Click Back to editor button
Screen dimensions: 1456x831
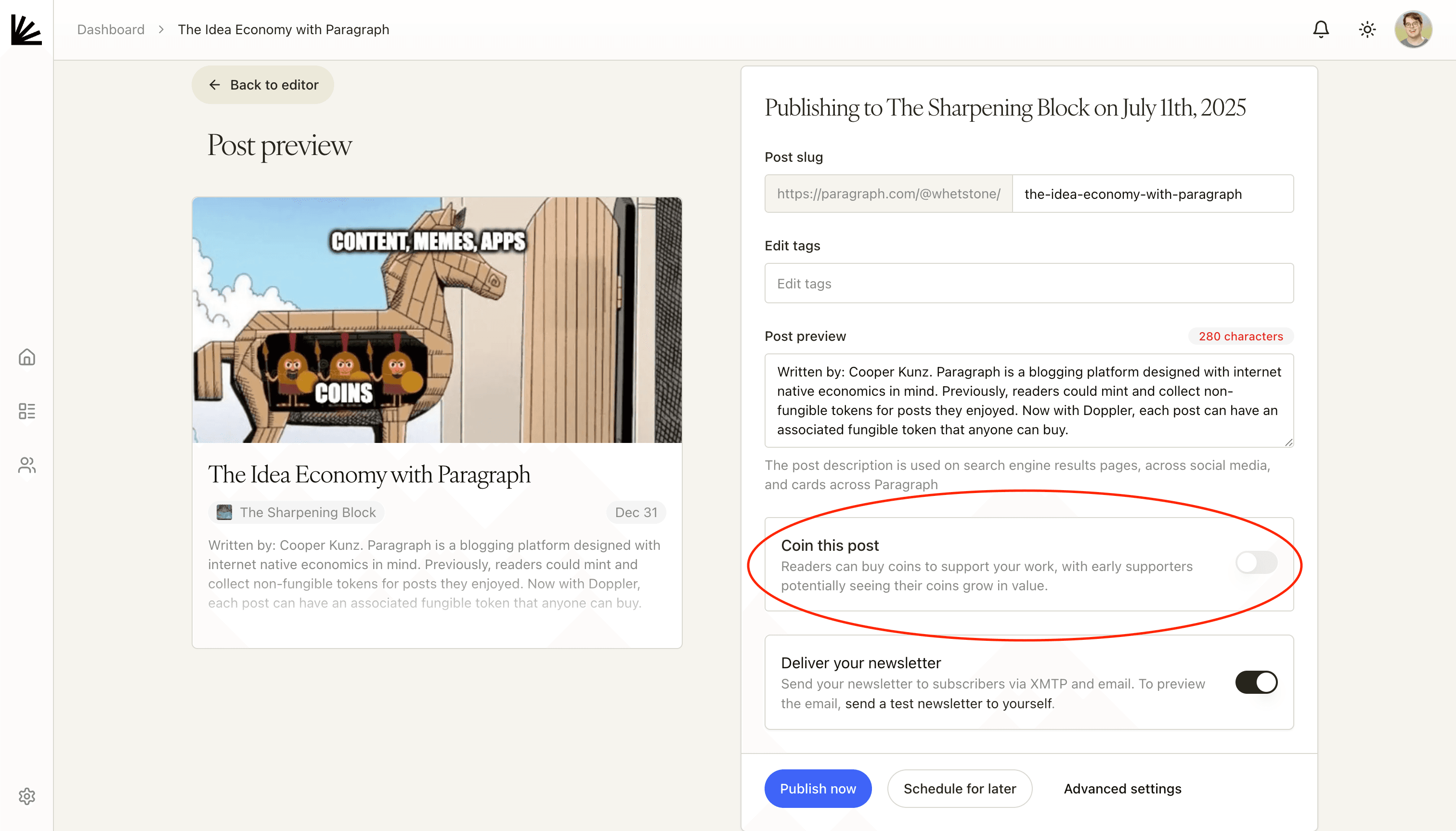[x=262, y=84]
